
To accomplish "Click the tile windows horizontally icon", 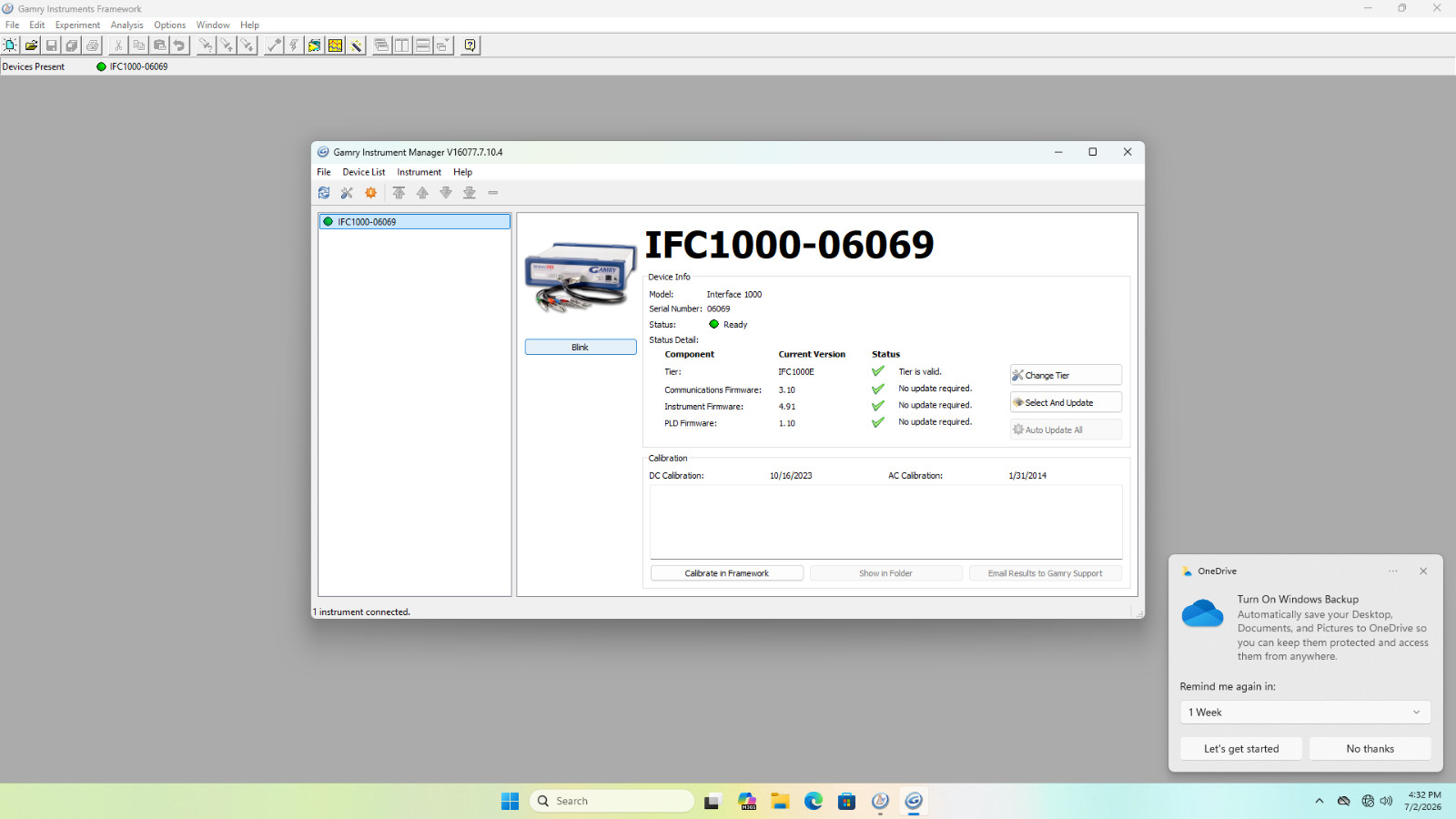I will pyautogui.click(x=422, y=45).
